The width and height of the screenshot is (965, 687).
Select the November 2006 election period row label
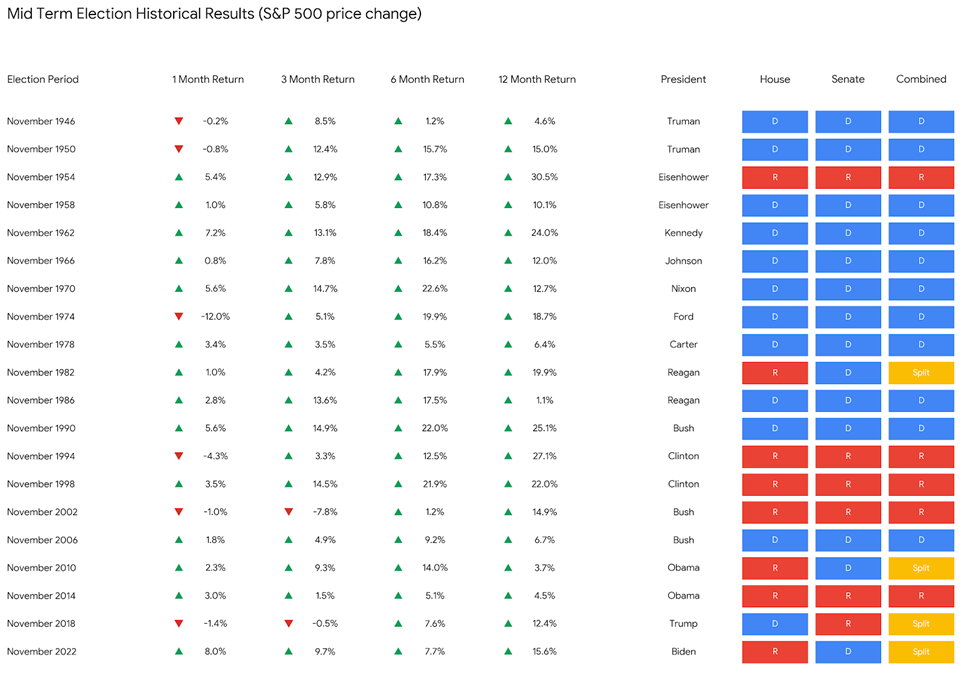click(41, 540)
